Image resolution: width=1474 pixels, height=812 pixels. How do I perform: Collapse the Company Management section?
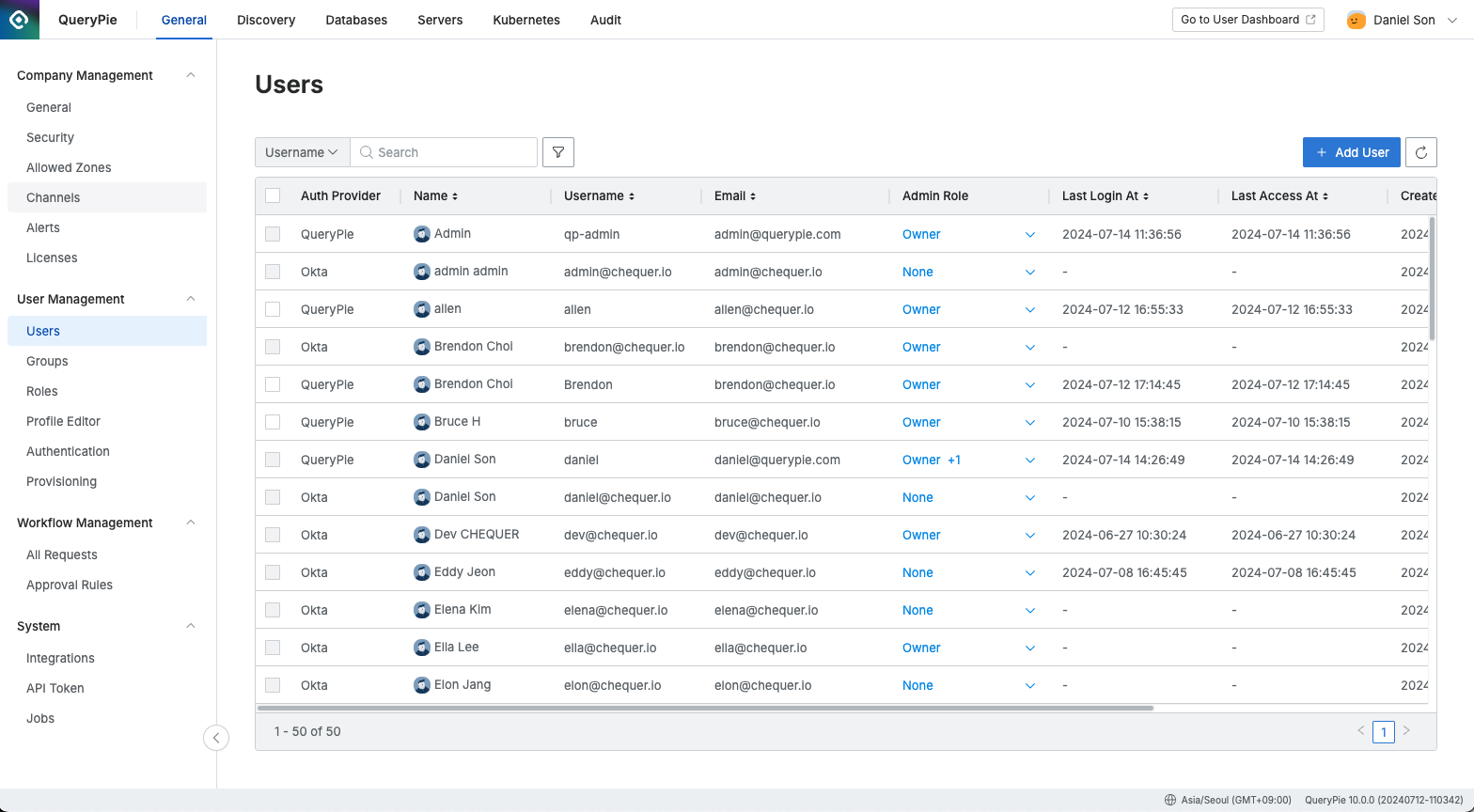tap(191, 75)
